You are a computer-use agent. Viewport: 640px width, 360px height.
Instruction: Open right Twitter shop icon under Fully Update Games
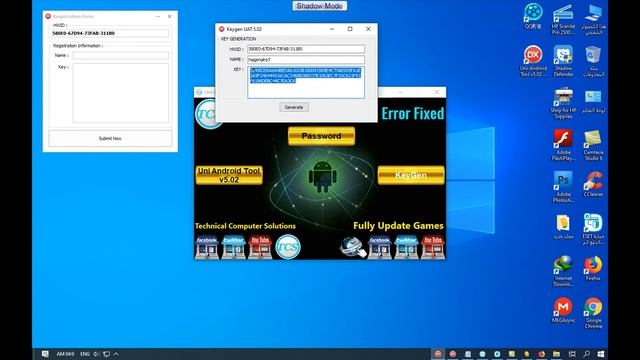pos(406,247)
